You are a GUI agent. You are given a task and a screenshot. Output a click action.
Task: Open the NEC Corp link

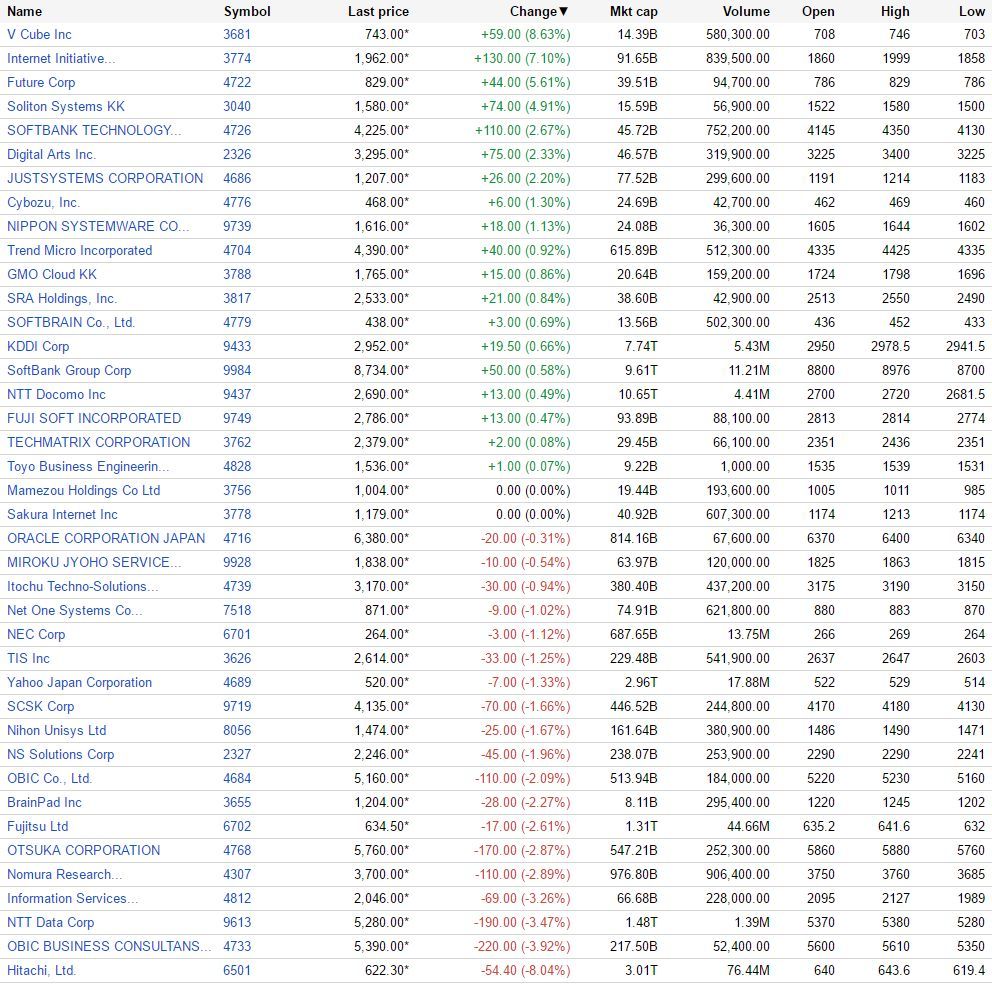[36, 635]
